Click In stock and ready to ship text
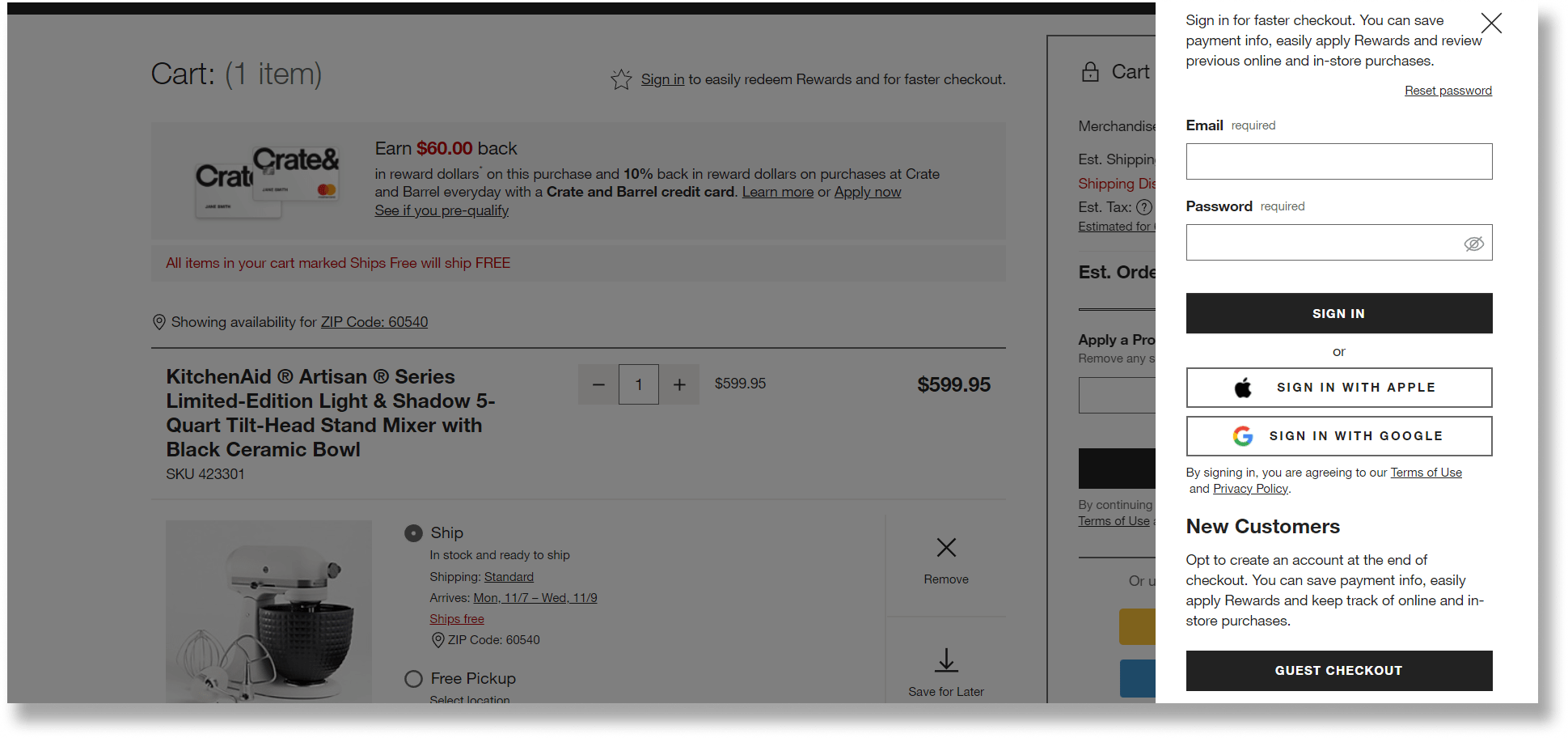The image size is (1568, 738). 500,555
